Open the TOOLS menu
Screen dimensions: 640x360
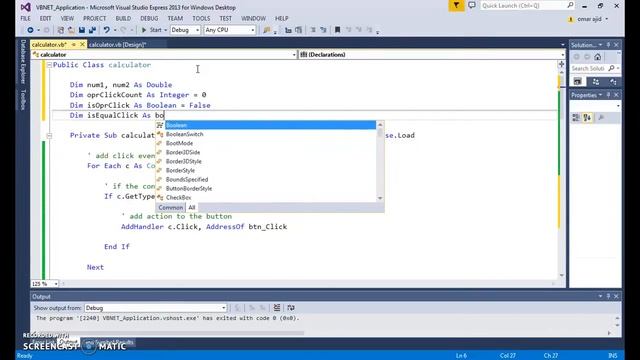201,18
